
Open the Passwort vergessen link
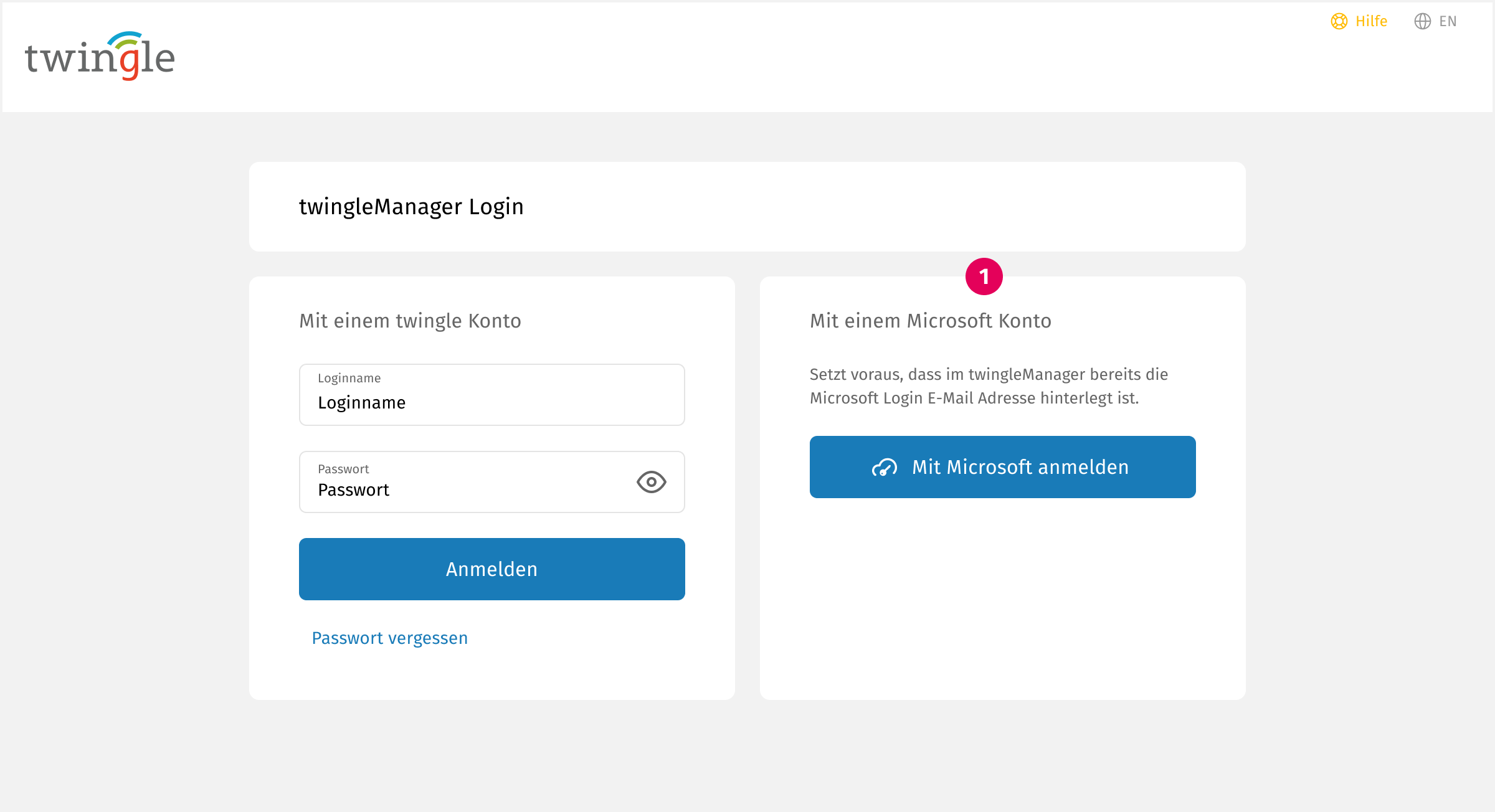click(389, 638)
